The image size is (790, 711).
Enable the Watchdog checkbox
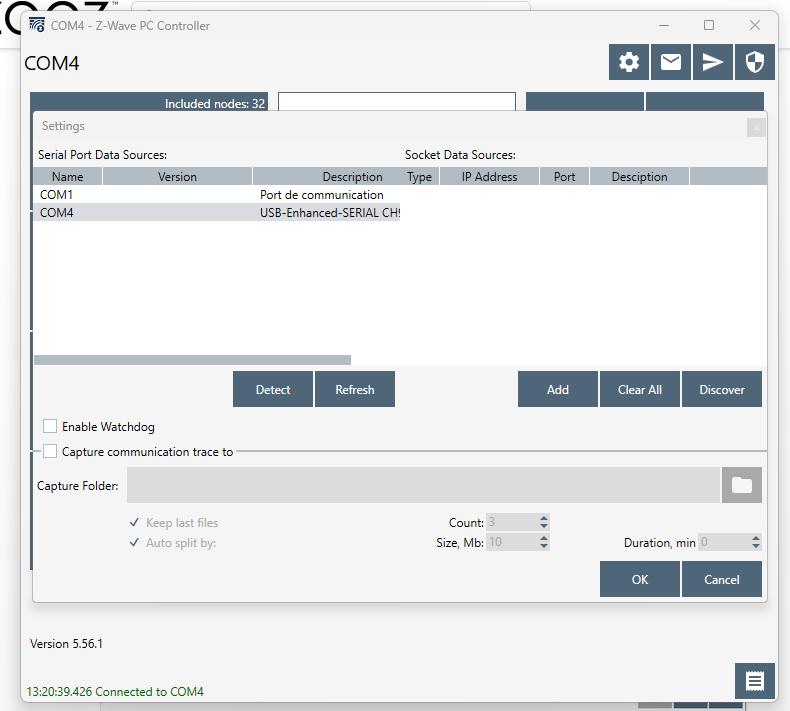coord(50,427)
